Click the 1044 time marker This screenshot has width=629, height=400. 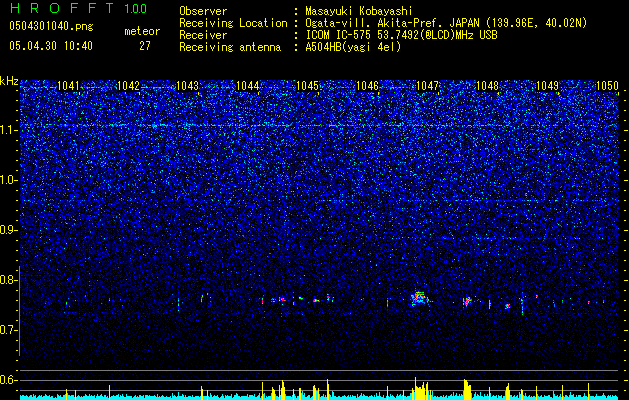248,86
